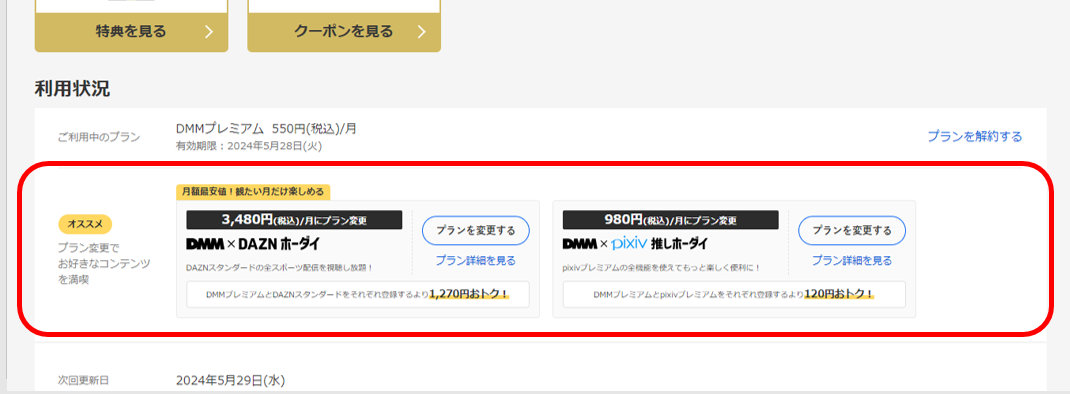Image resolution: width=1070 pixels, height=394 pixels.
Task: Open the クーポンを見る button
Action: pyautogui.click(x=344, y=31)
